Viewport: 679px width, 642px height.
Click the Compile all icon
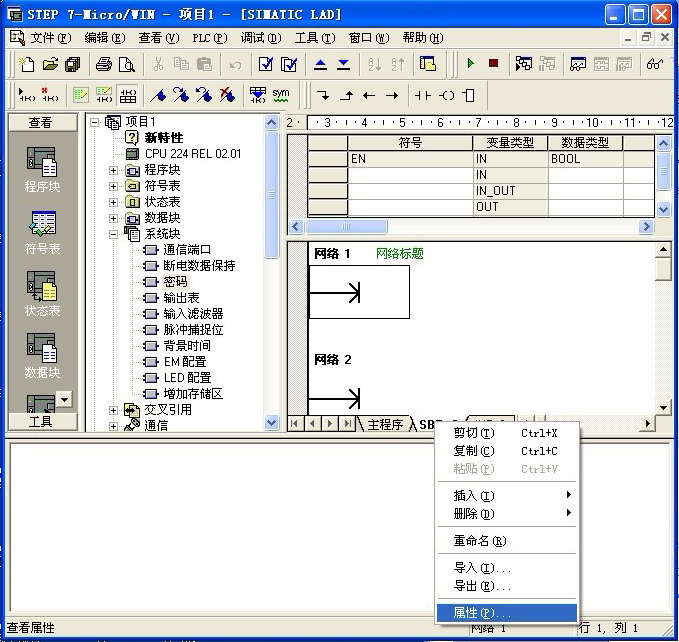(x=289, y=65)
